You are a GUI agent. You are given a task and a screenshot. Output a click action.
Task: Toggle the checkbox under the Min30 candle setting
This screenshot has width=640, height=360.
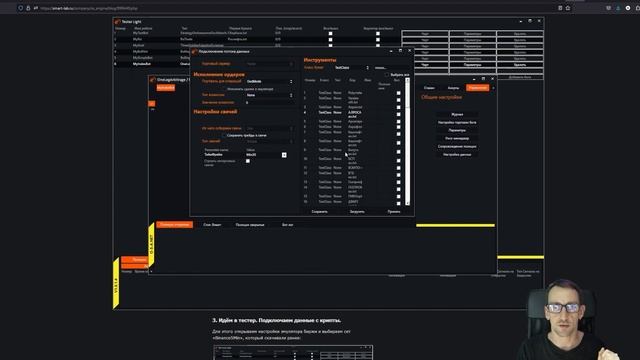pyautogui.click(x=248, y=161)
